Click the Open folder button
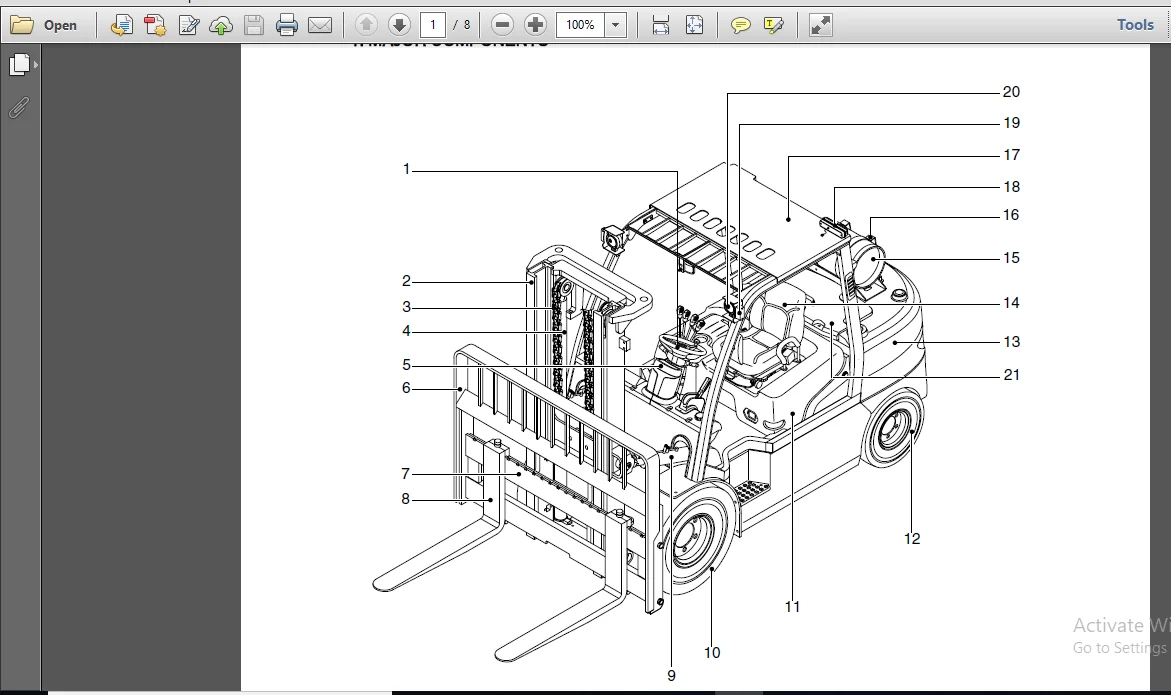Image resolution: width=1171 pixels, height=695 pixels. (x=43, y=25)
